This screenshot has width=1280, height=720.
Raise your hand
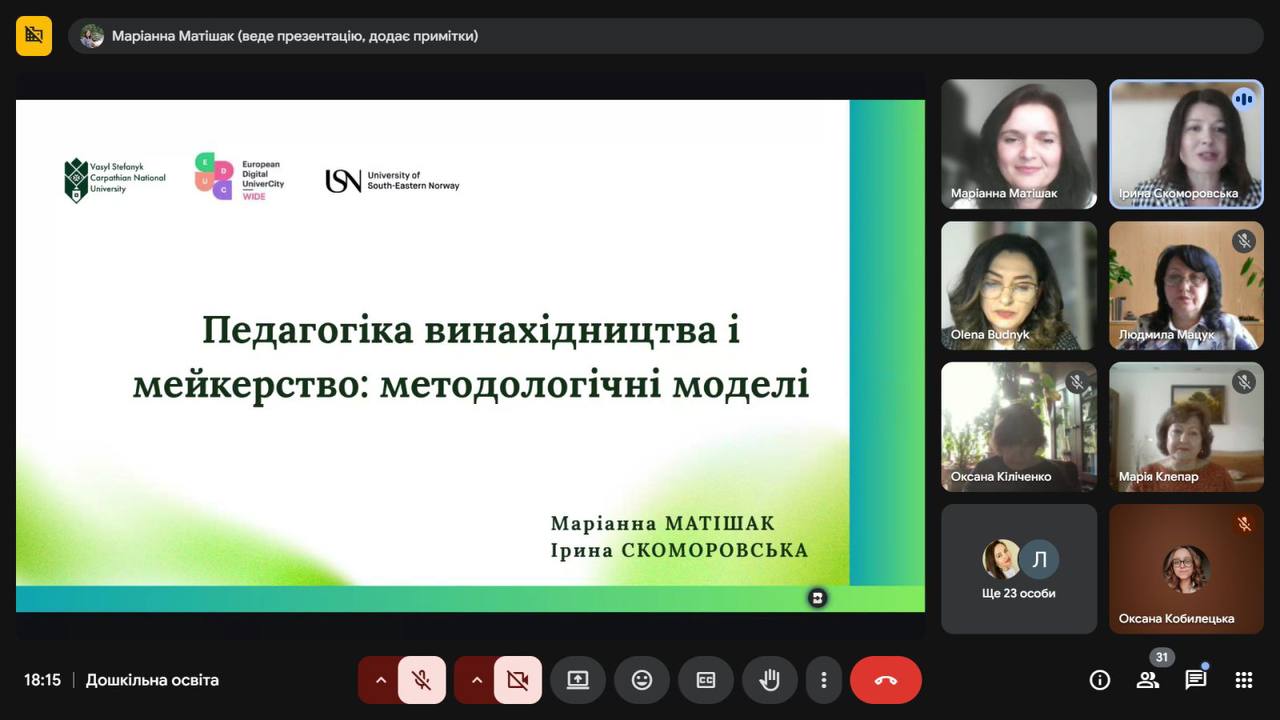769,680
